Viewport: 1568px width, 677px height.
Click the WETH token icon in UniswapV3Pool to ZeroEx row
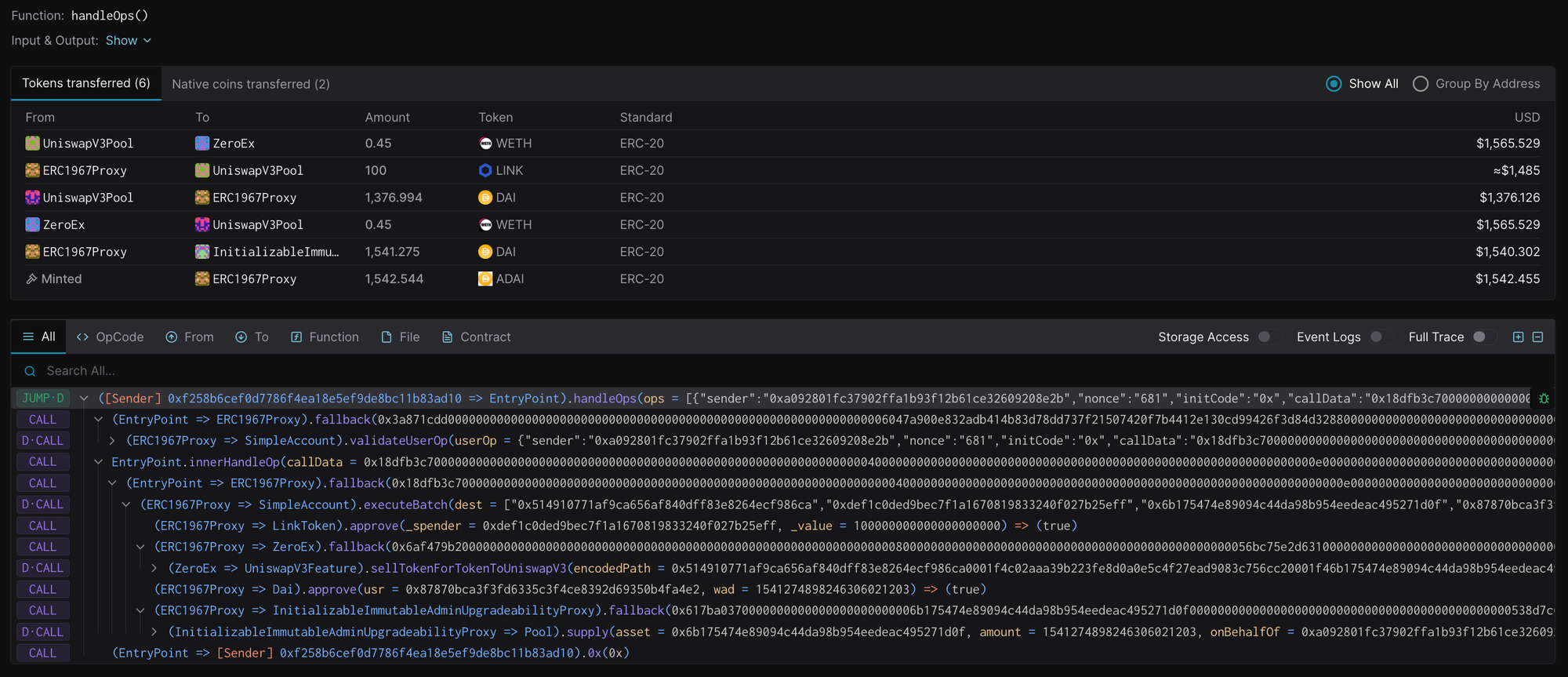485,144
